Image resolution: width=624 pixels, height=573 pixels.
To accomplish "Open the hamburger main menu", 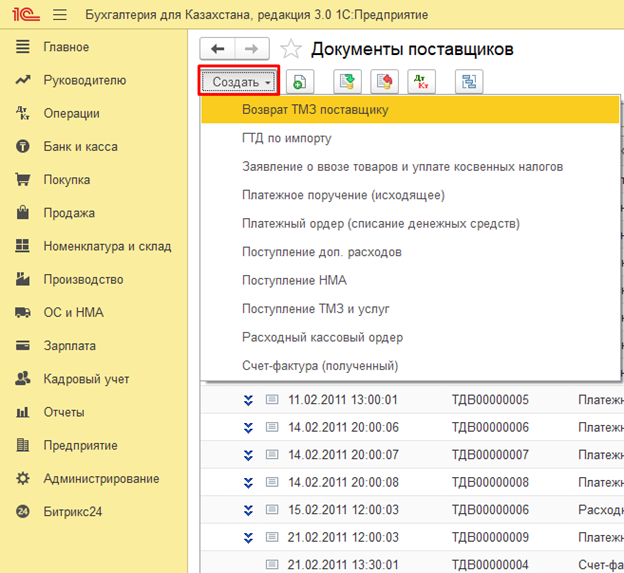I will [x=59, y=16].
